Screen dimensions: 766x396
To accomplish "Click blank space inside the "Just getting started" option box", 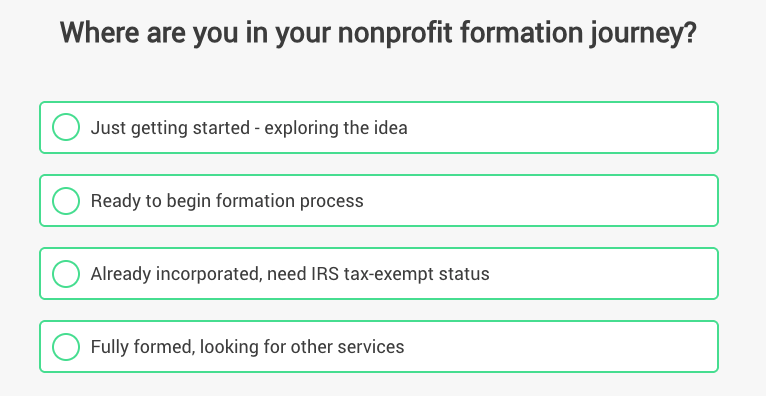I will [562, 127].
